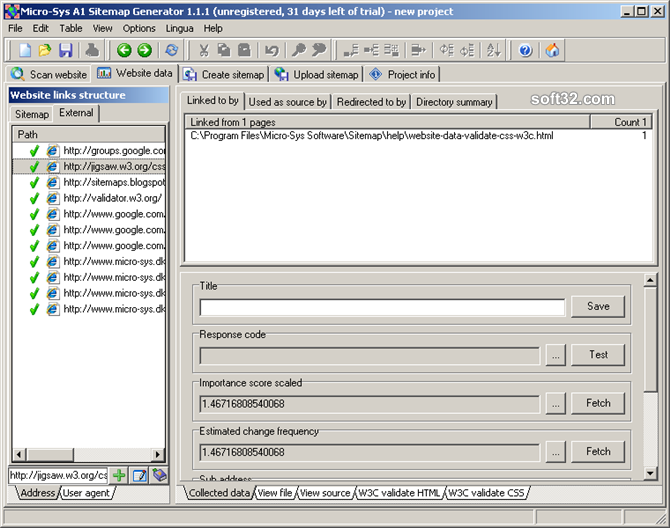Open the File menu
The height and width of the screenshot is (528, 670).
(x=15, y=29)
